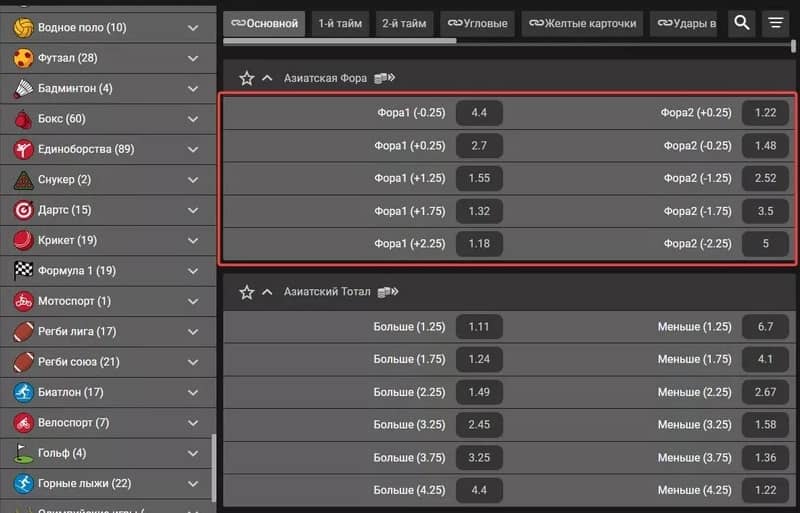The width and height of the screenshot is (800, 513).
Task: Open the filter menu icon
Action: pyautogui.click(x=776, y=23)
